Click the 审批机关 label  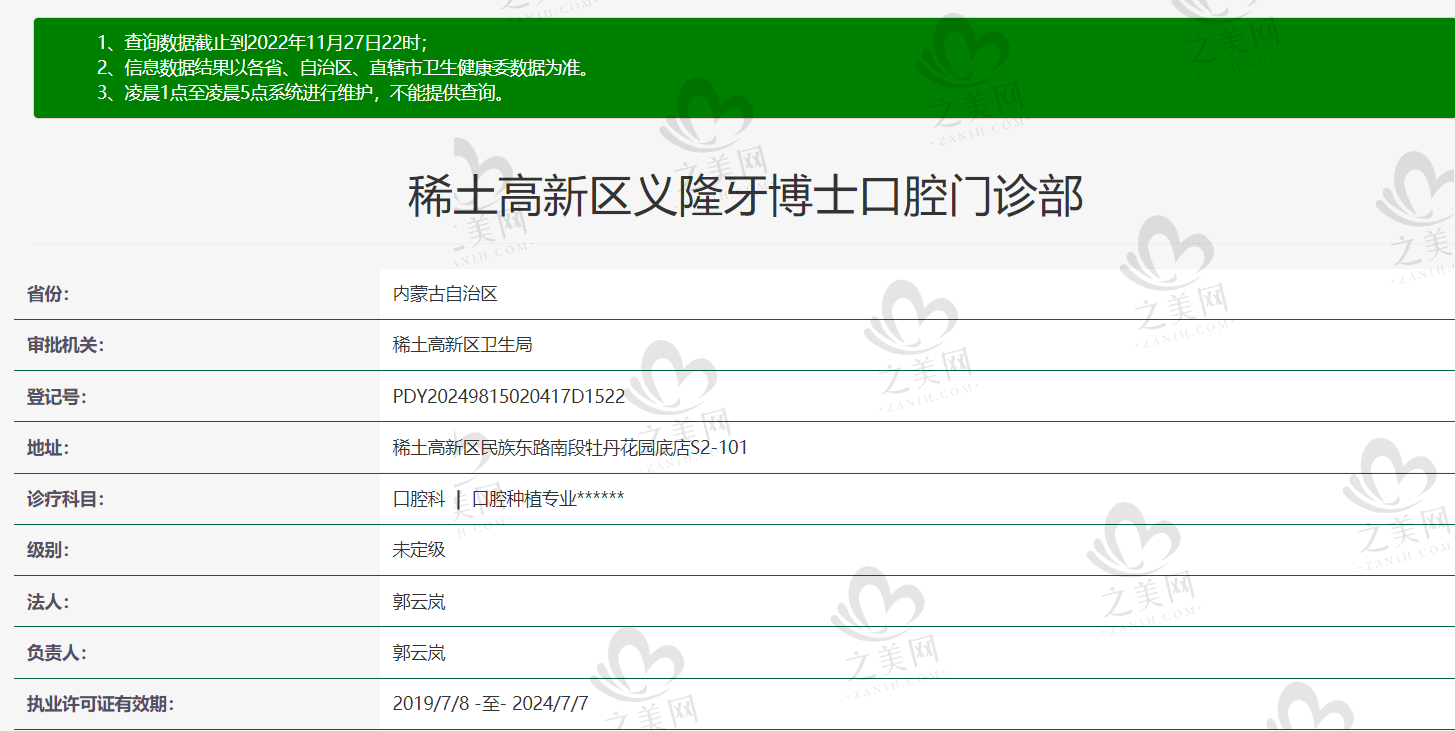click(x=66, y=345)
